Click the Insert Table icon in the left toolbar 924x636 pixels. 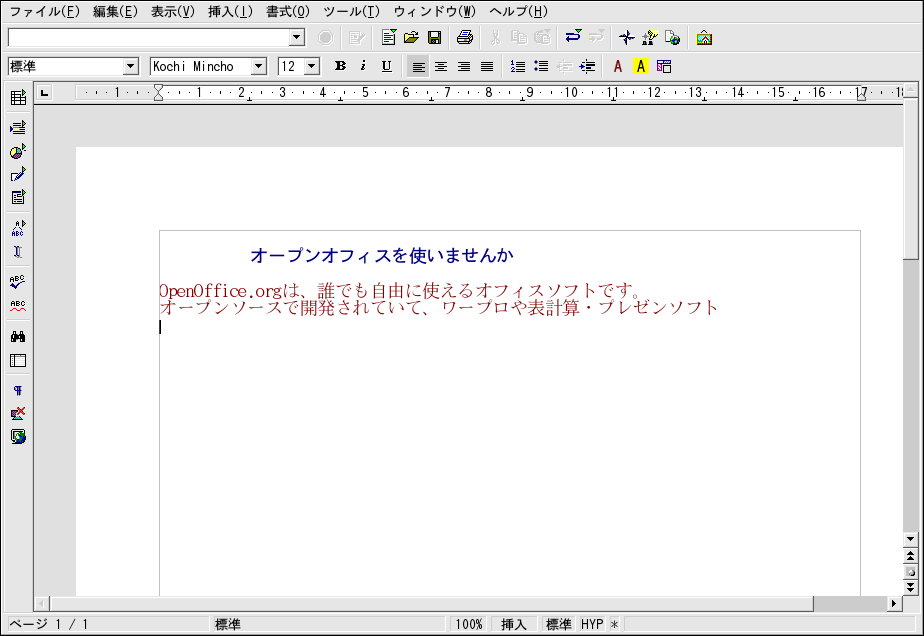(17, 98)
